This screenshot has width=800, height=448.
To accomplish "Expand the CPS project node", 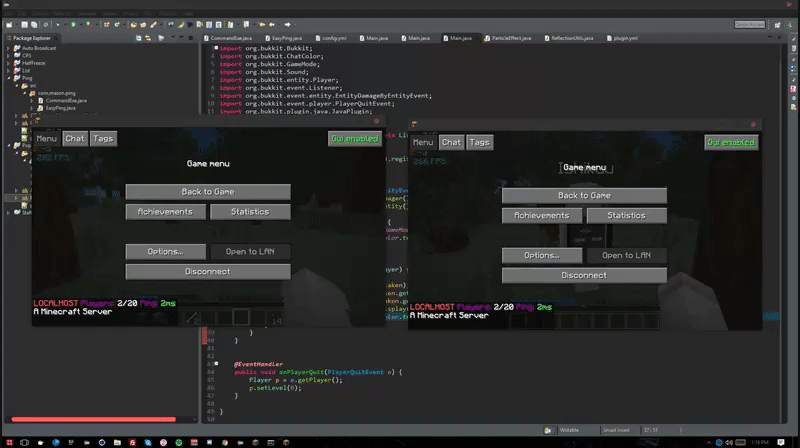I will pyautogui.click(x=8, y=56).
